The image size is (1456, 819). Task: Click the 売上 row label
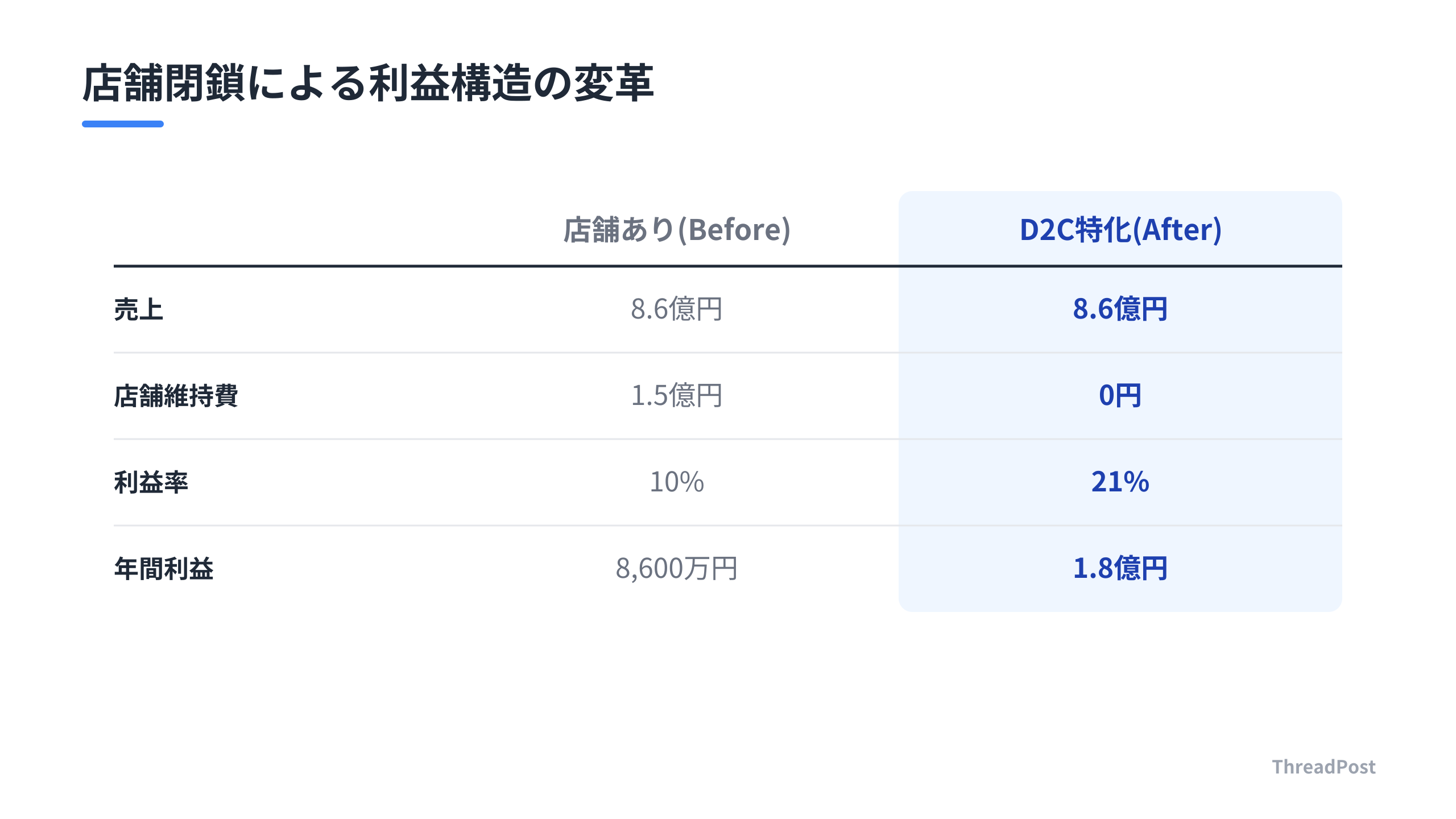(x=139, y=309)
